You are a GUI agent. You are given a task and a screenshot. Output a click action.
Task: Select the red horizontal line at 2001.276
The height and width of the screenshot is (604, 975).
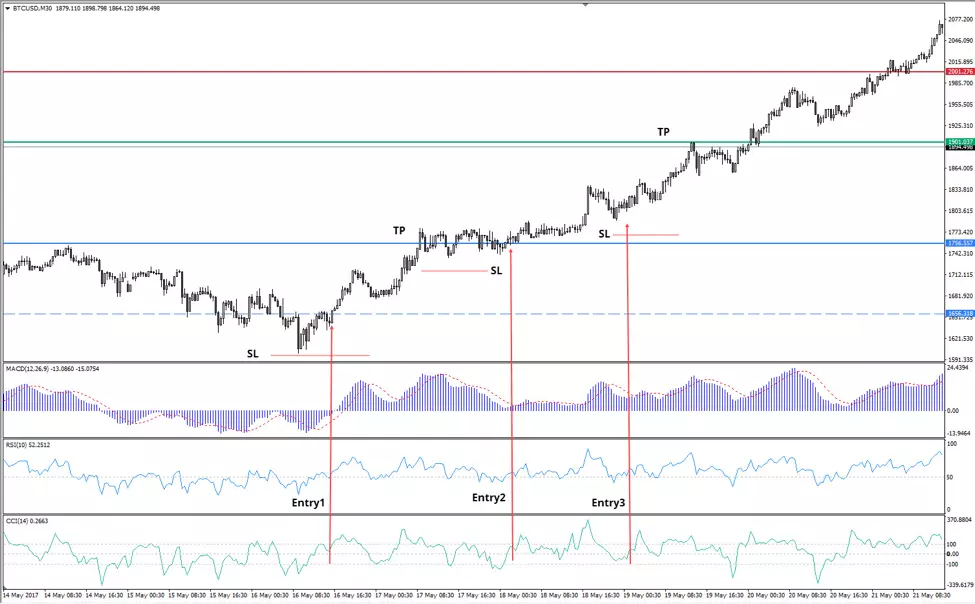473,72
